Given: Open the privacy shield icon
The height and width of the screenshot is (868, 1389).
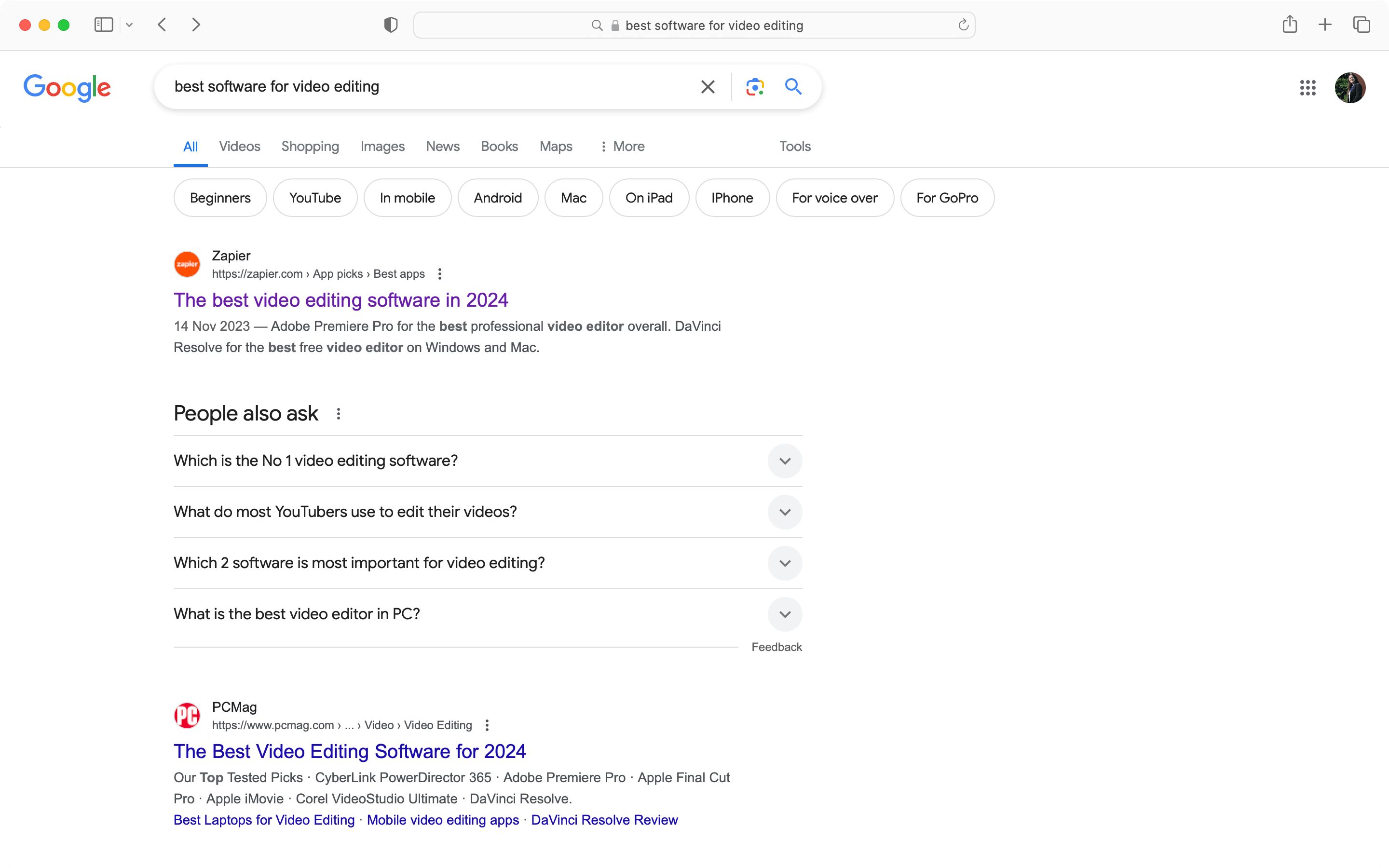Looking at the screenshot, I should click(391, 25).
